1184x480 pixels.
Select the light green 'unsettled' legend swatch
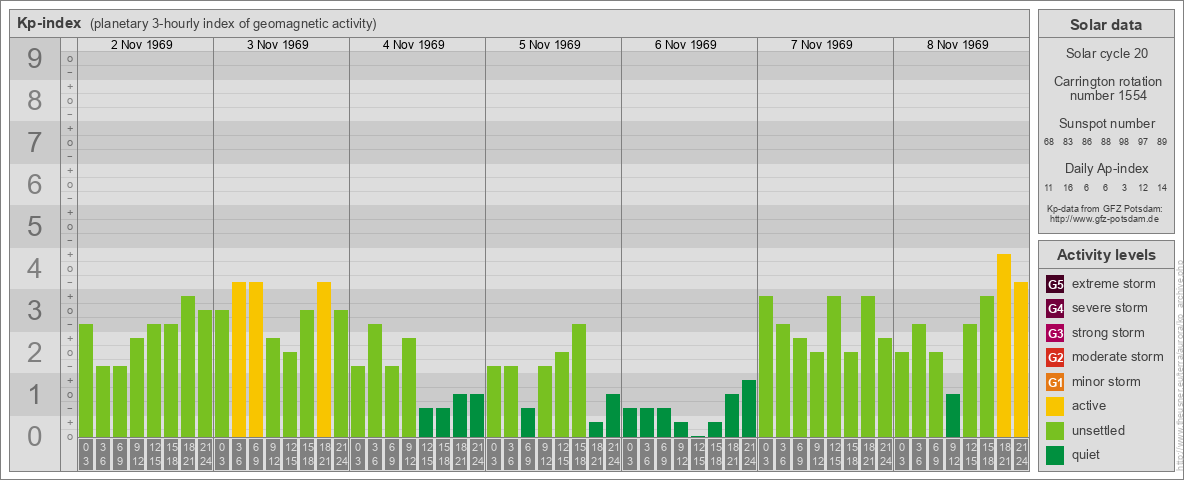point(1055,430)
